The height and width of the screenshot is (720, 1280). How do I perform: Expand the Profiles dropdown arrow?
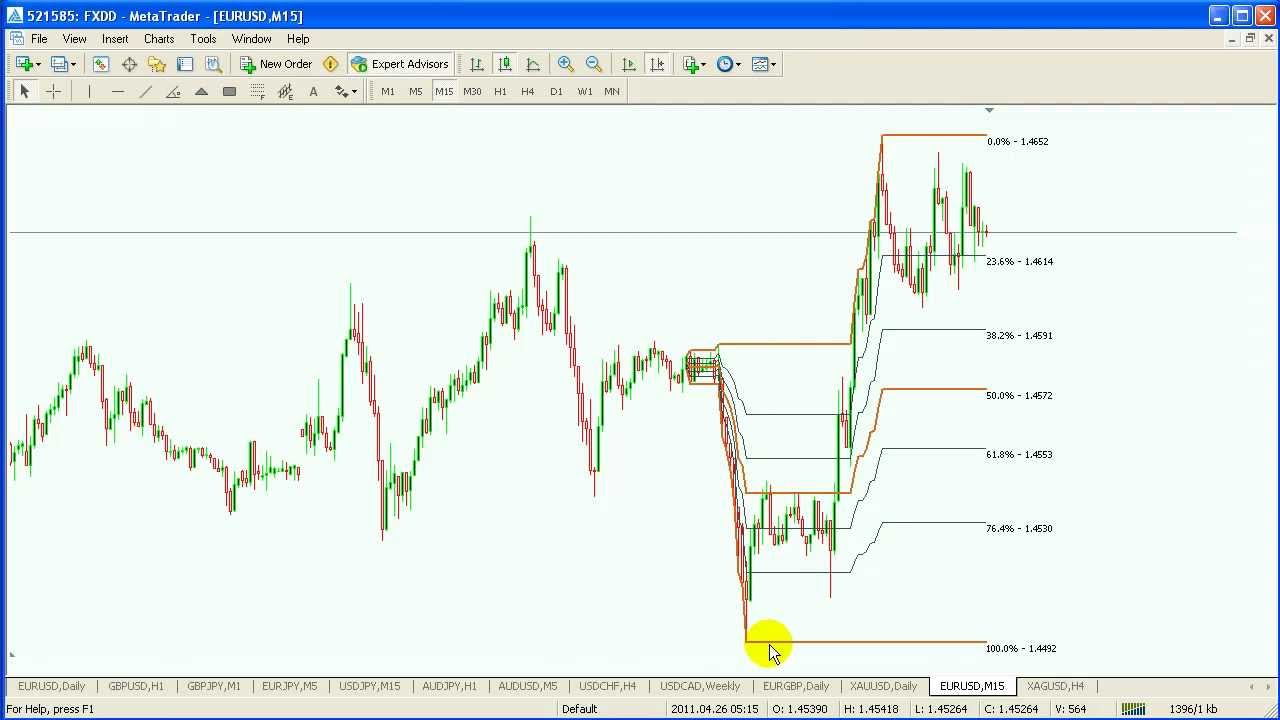73,64
